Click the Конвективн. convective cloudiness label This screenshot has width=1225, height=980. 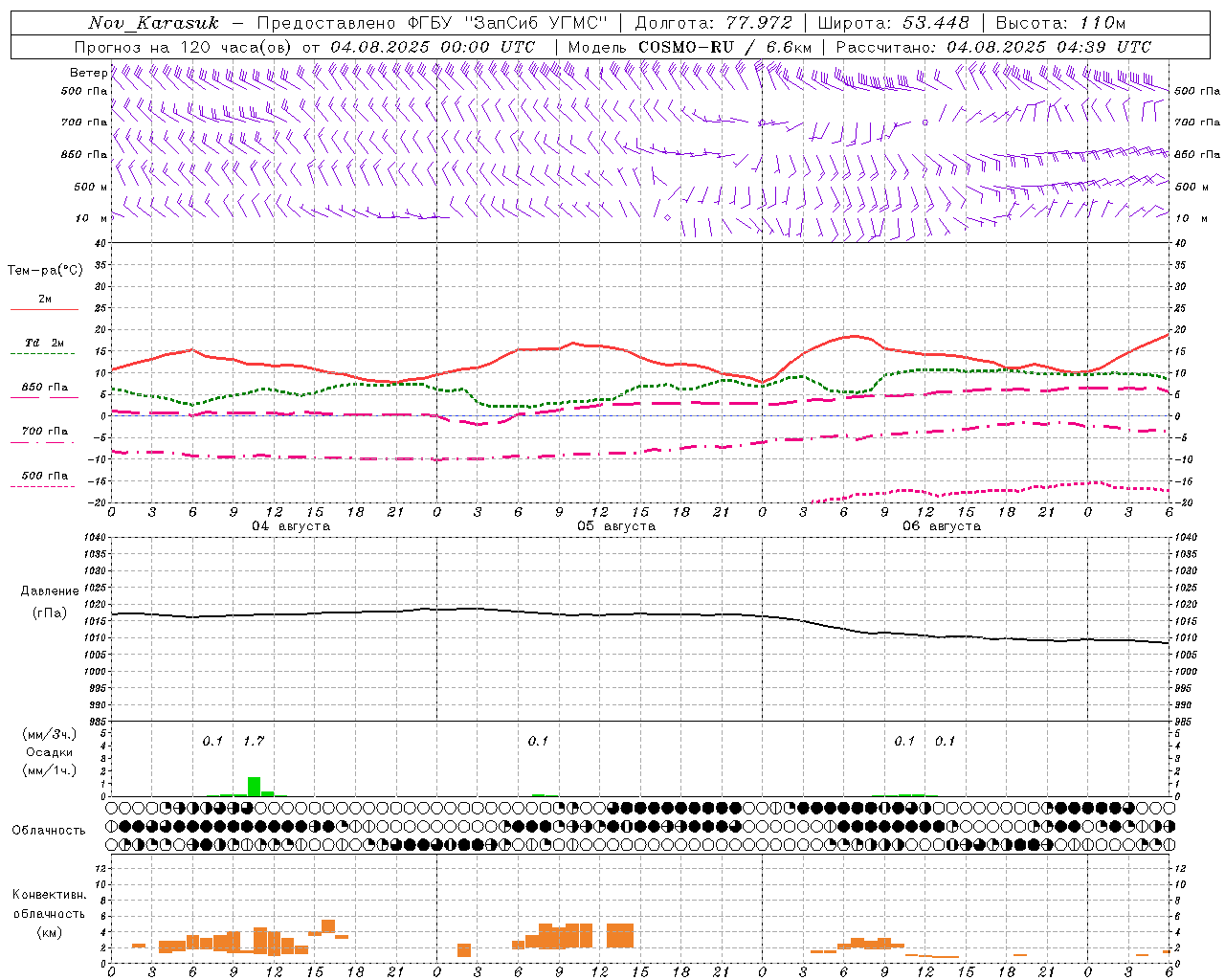tap(49, 895)
